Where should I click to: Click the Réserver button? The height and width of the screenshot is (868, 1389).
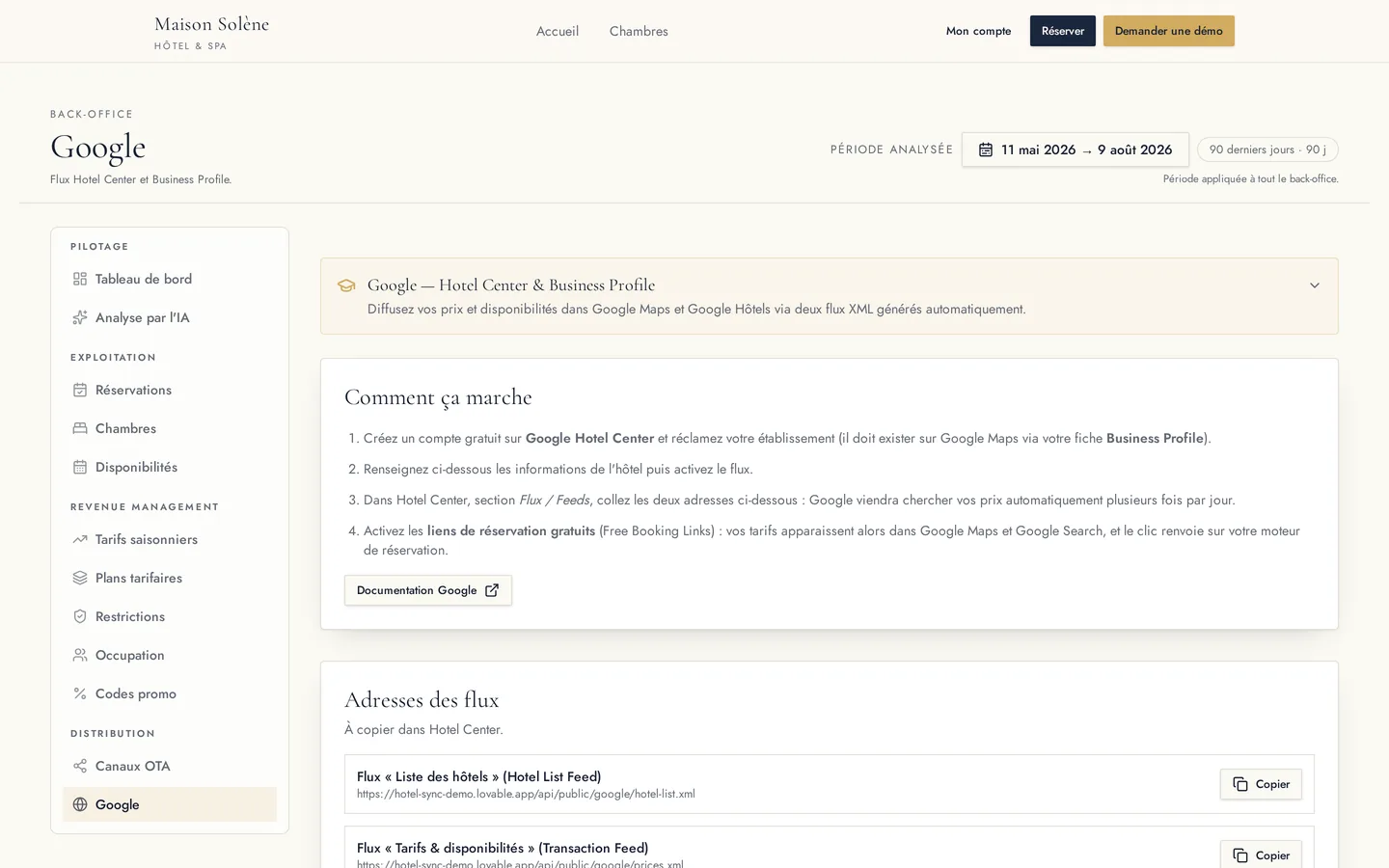1063,31
